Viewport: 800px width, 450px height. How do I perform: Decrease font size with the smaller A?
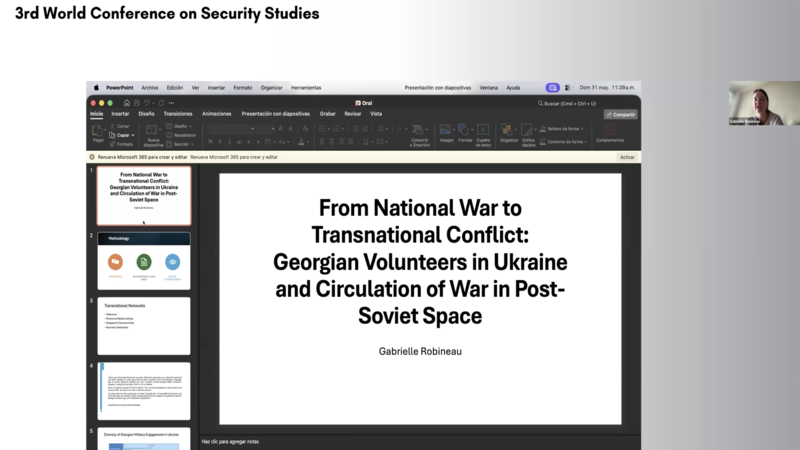point(290,129)
